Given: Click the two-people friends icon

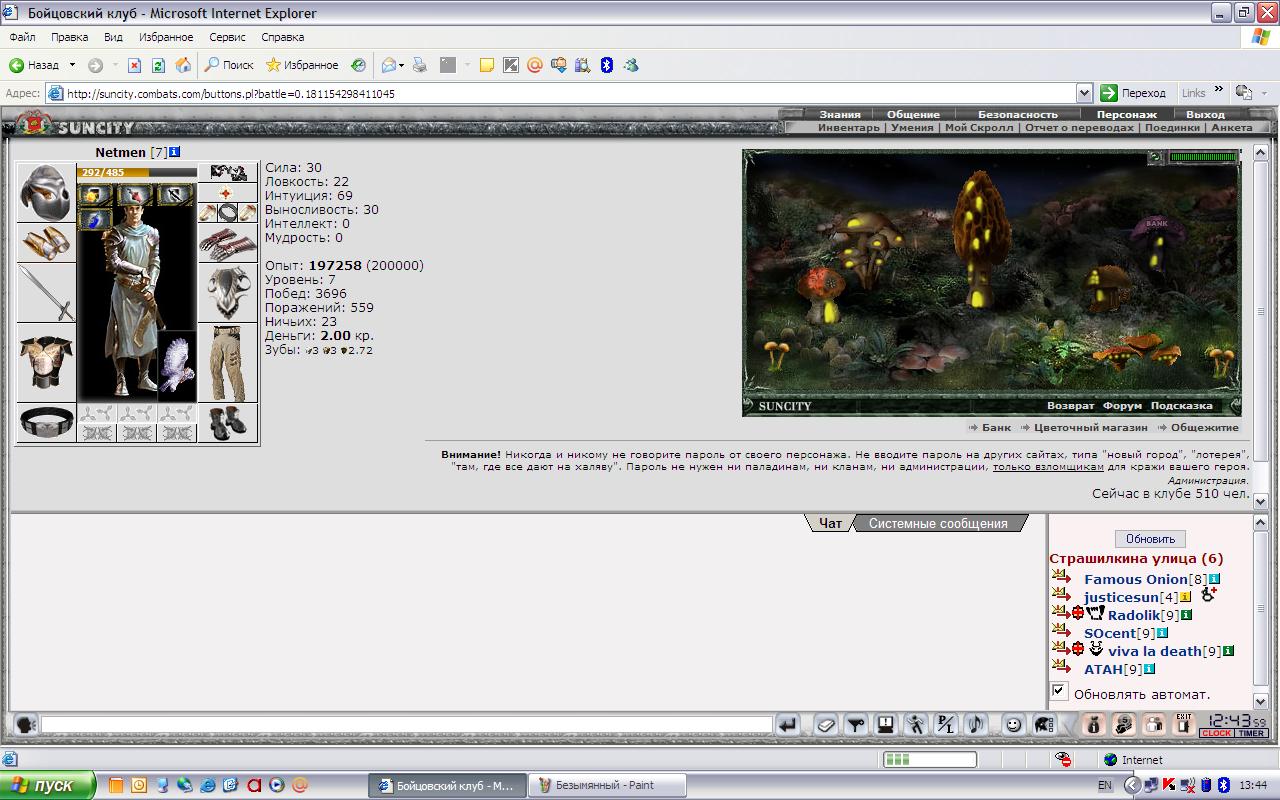Looking at the screenshot, I should pos(1154,725).
